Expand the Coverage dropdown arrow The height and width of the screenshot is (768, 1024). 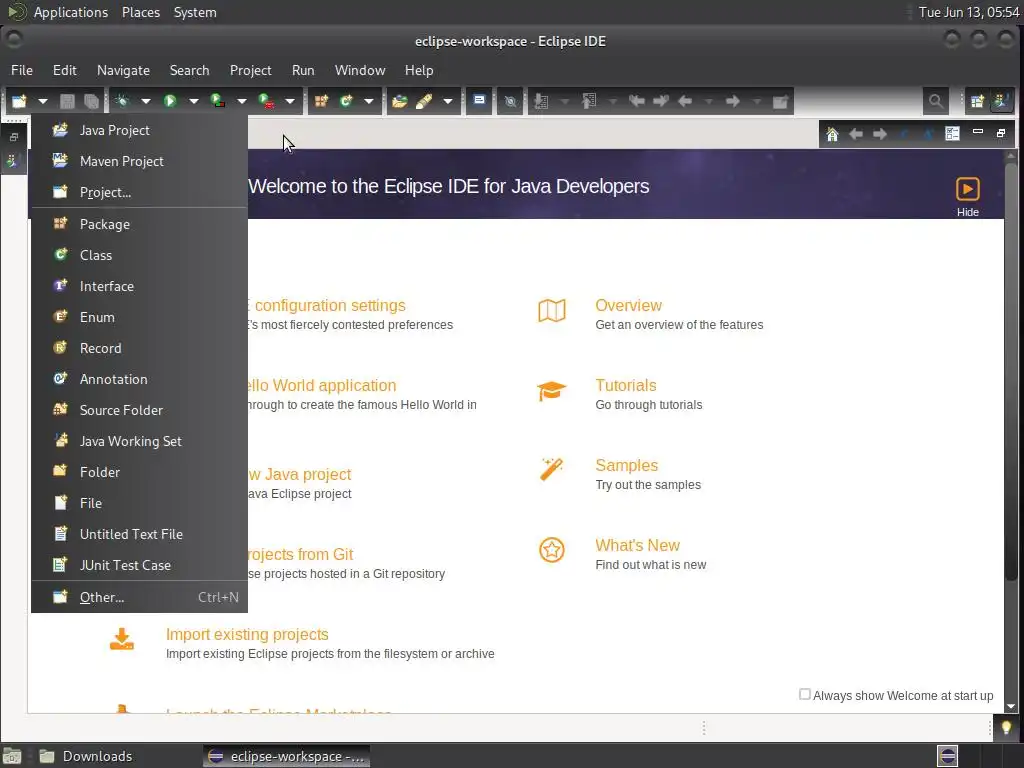click(242, 101)
